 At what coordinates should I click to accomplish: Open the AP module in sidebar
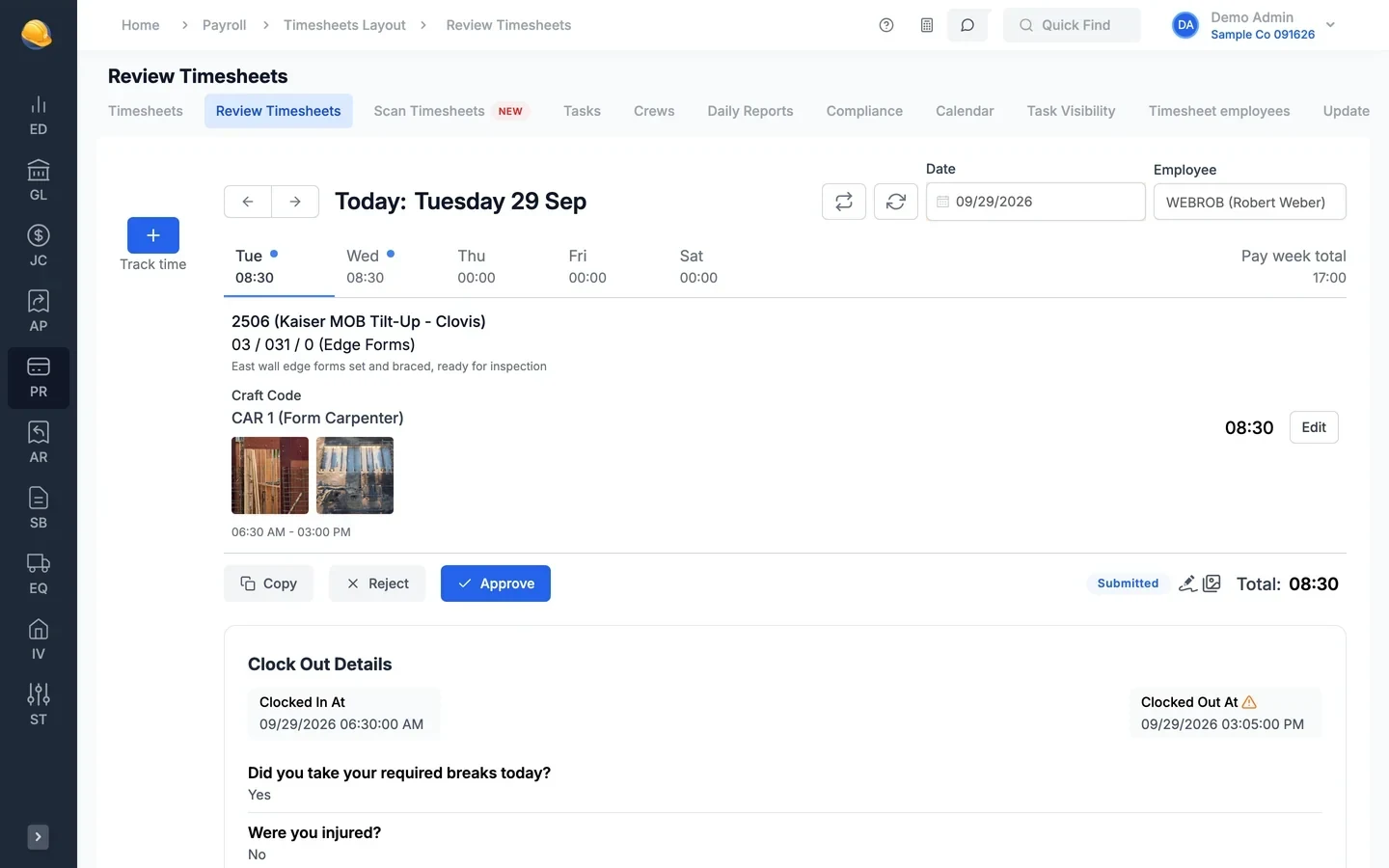pyautogui.click(x=39, y=312)
